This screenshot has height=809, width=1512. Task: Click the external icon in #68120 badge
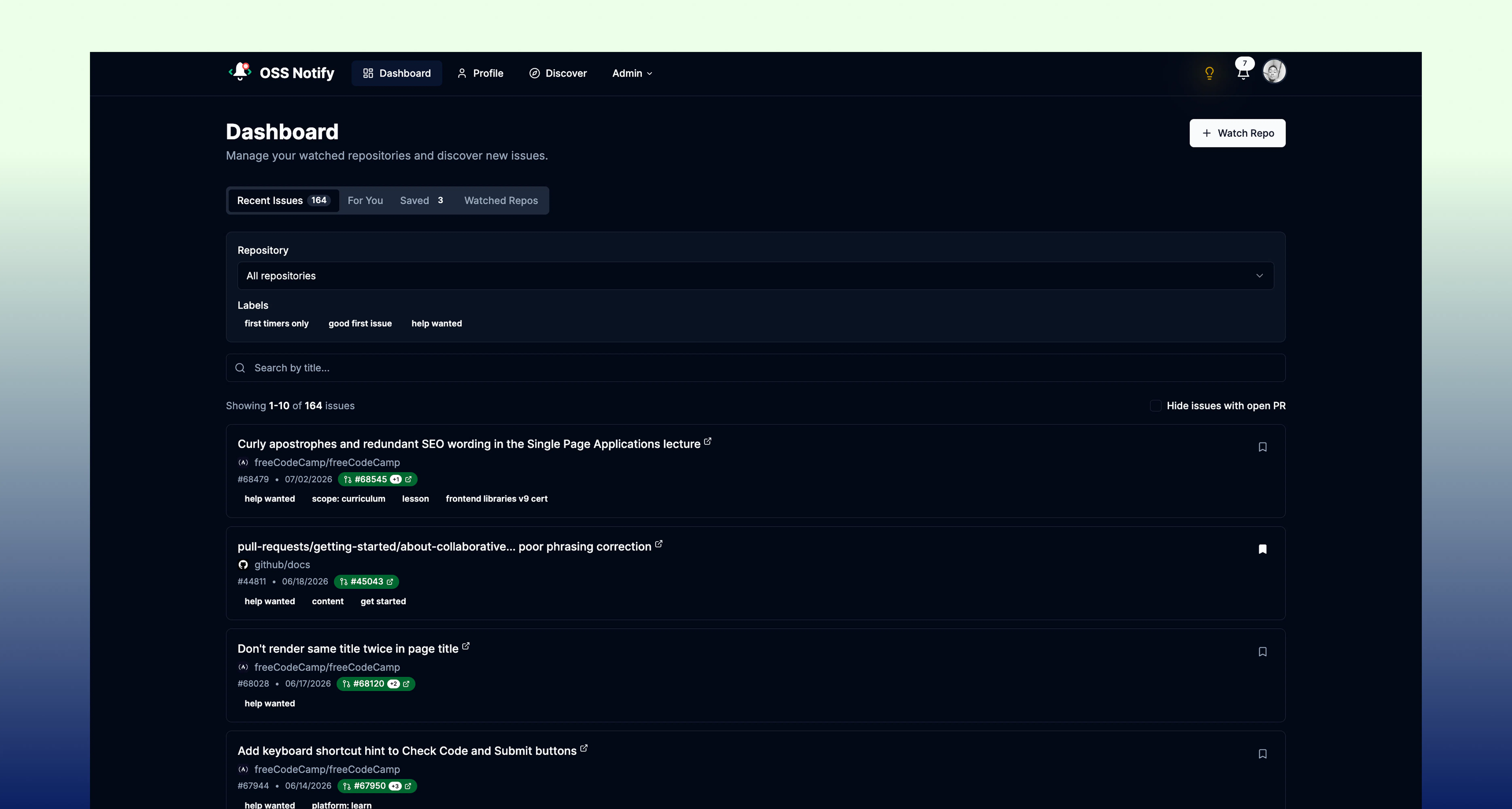click(x=406, y=684)
